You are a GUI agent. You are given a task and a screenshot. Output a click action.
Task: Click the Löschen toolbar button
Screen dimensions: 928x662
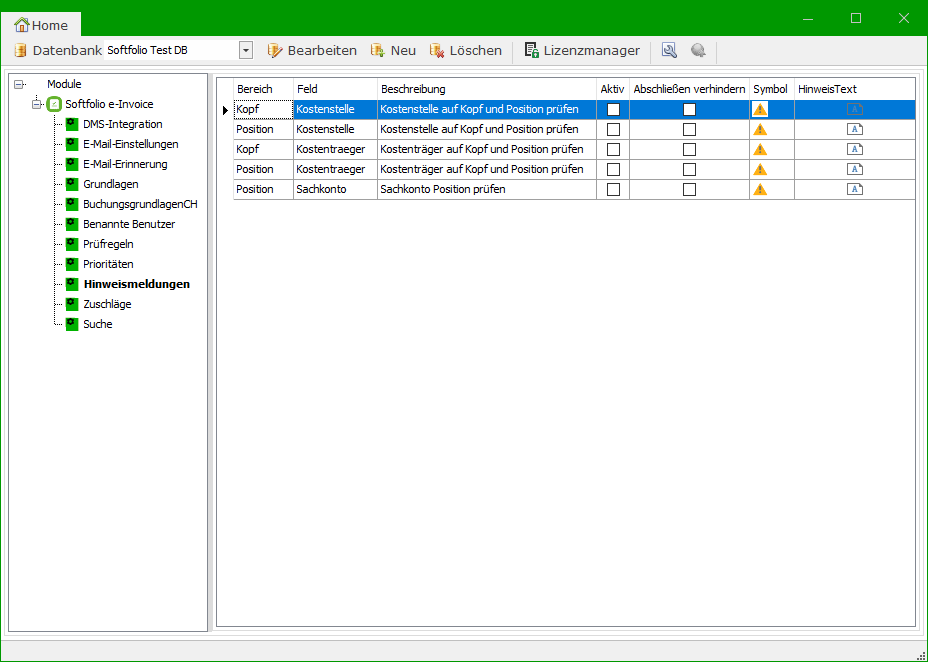pos(466,50)
